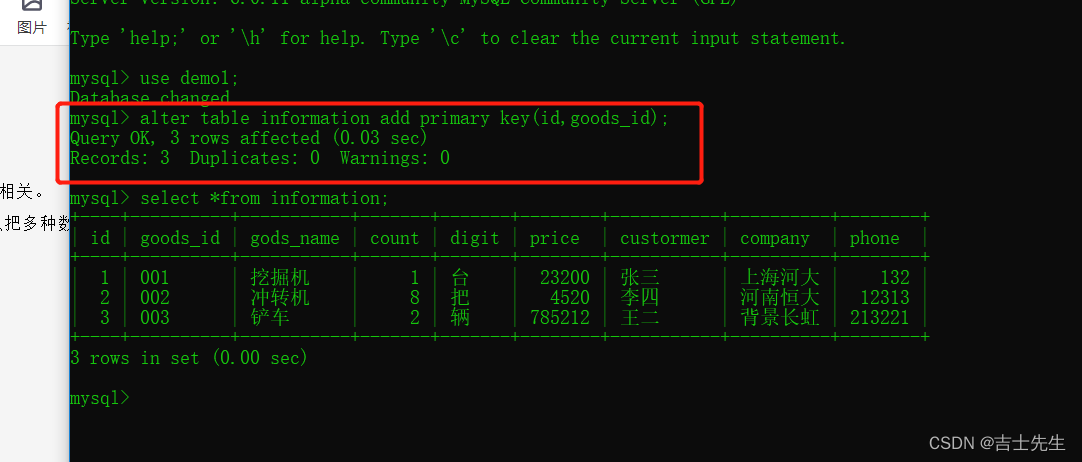Viewport: 1082px width, 462px height.
Task: Click the 'count' column header
Action: tap(395, 239)
